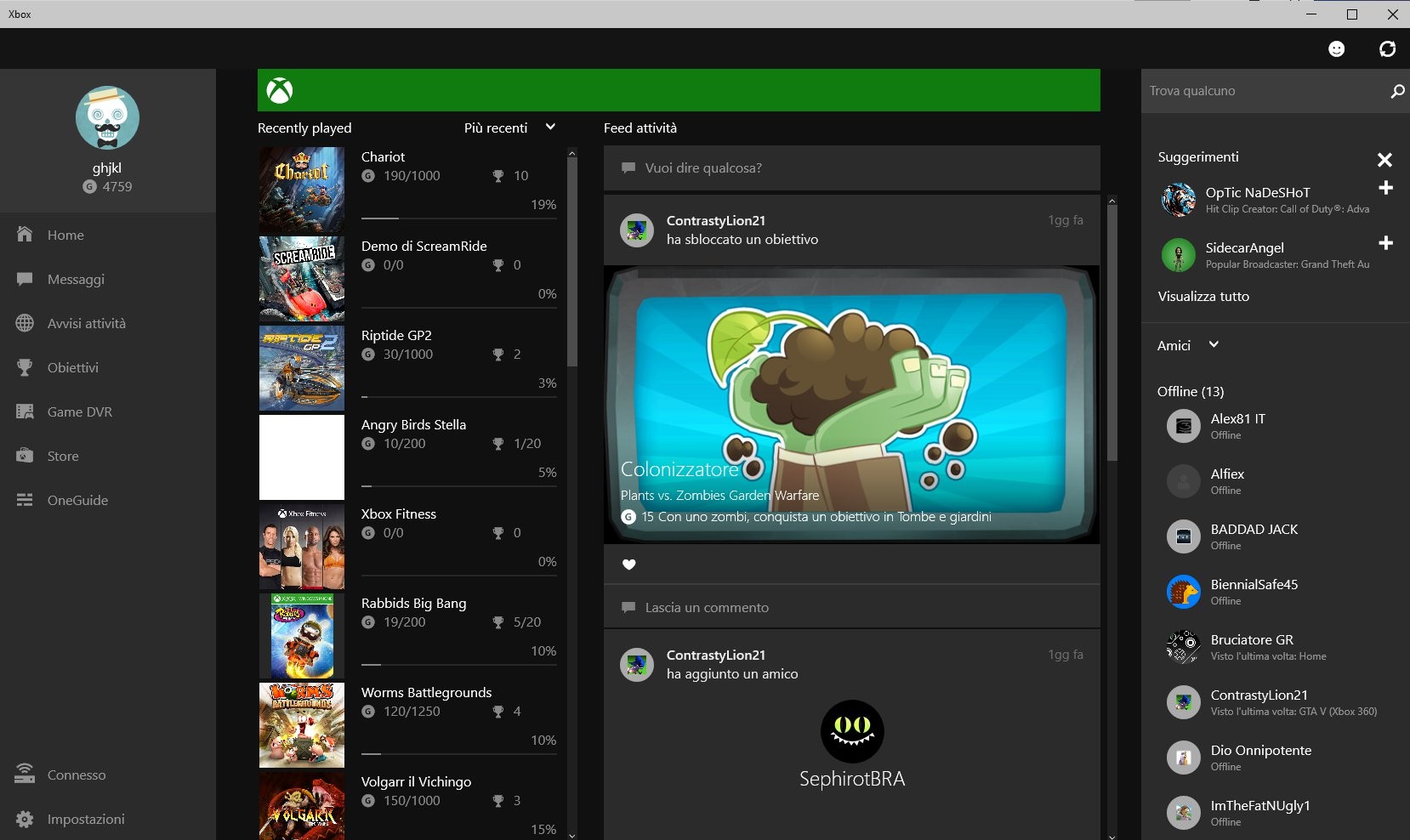This screenshot has width=1410, height=840.
Task: Open Chariot game thumbnail
Action: (x=302, y=190)
